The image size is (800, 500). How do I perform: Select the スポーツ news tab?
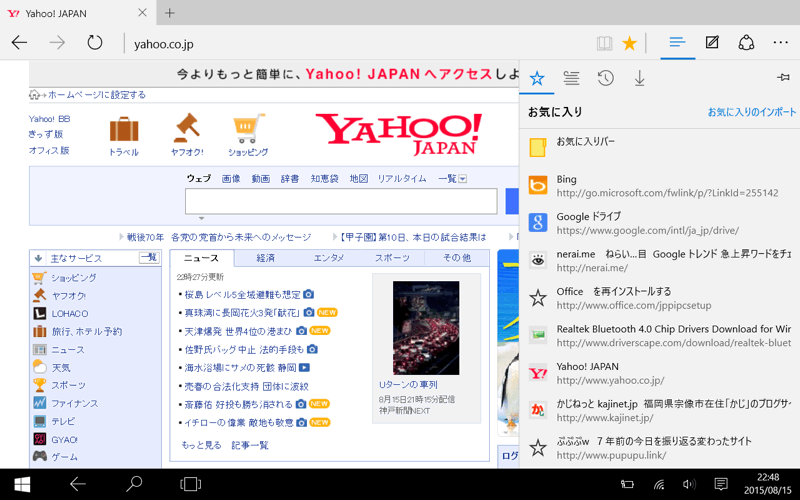[x=392, y=258]
